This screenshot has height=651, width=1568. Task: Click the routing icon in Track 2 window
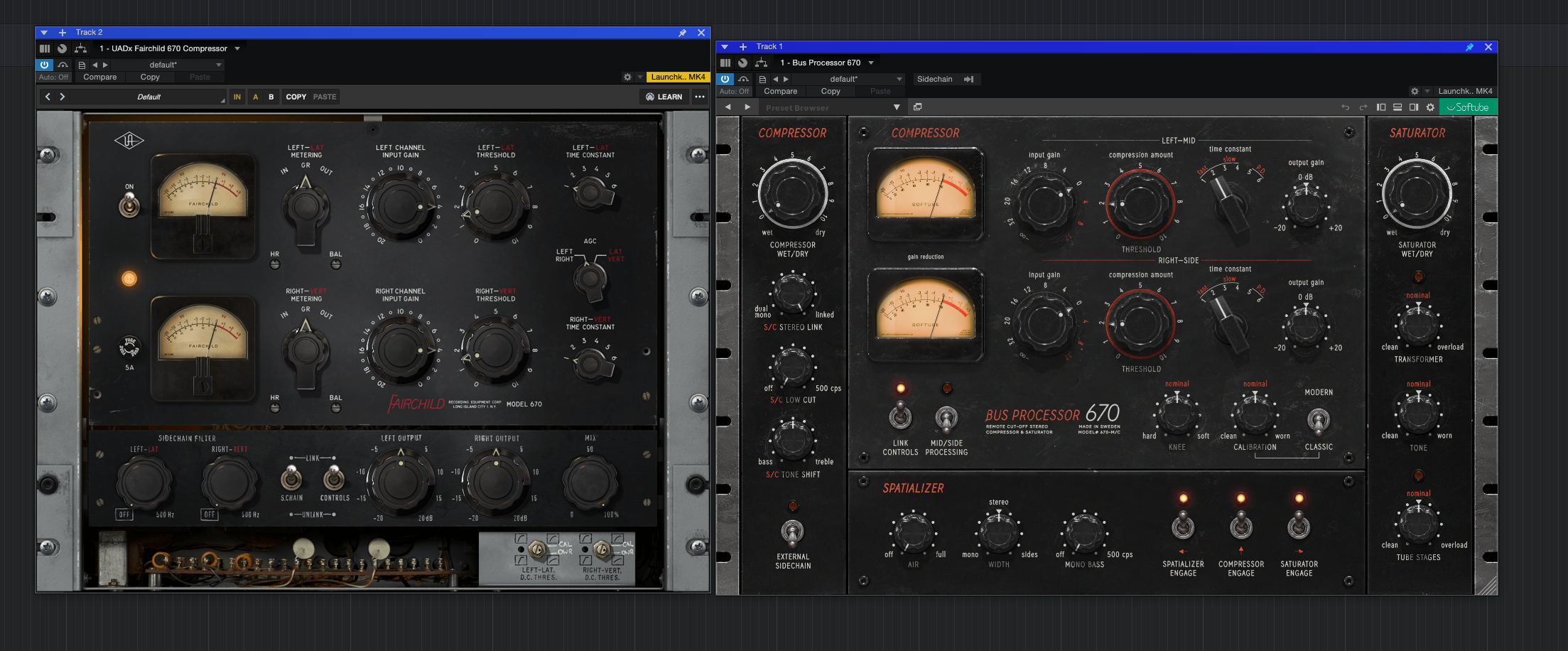80,48
